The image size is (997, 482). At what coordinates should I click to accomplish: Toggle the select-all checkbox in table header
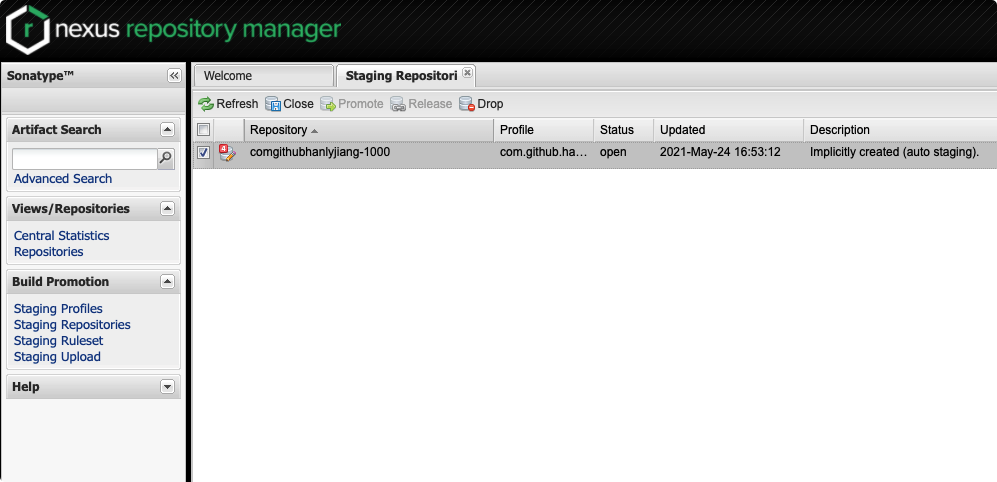point(203,130)
